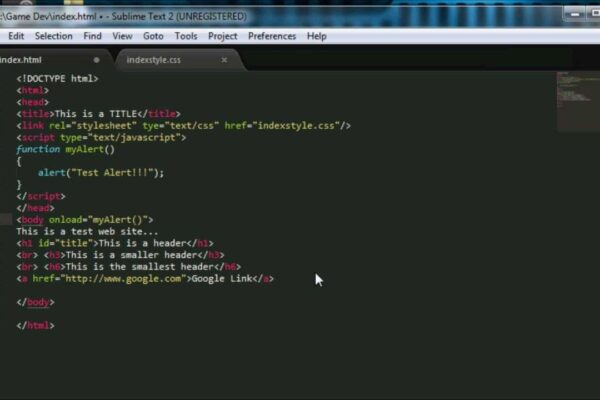600x400 pixels.
Task: Click the body onload="myAlert()" line
Action: (85, 220)
